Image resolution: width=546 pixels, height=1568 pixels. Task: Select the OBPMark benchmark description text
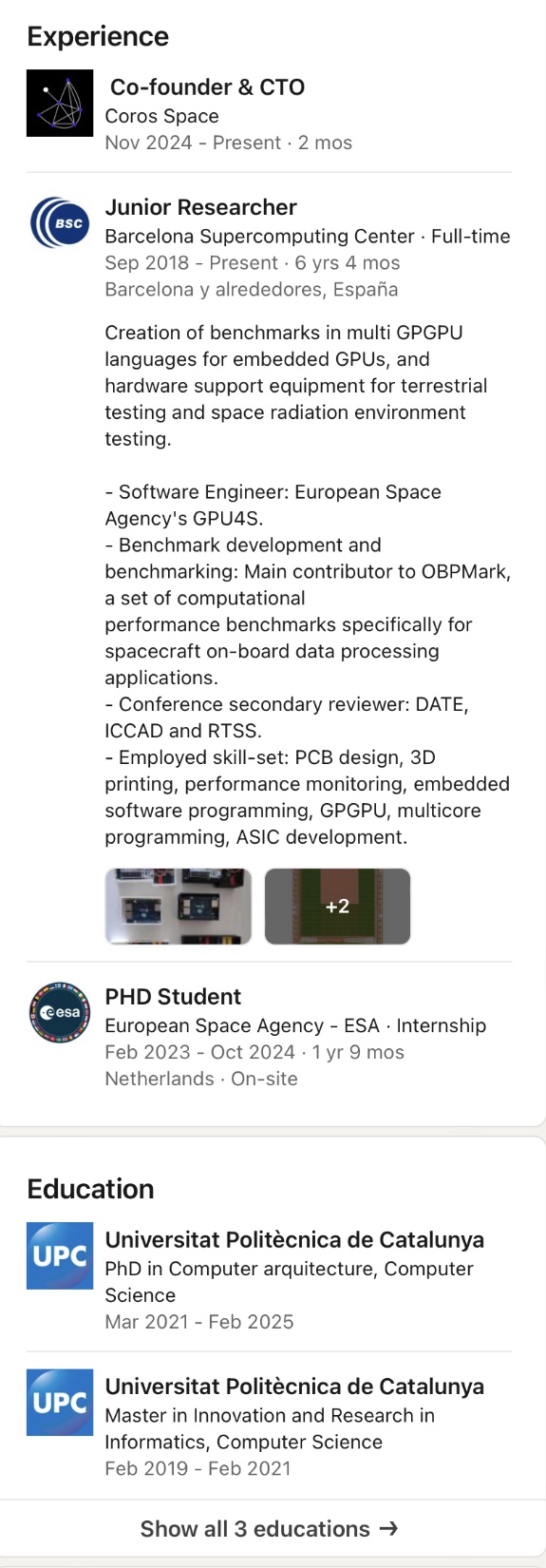click(x=308, y=611)
